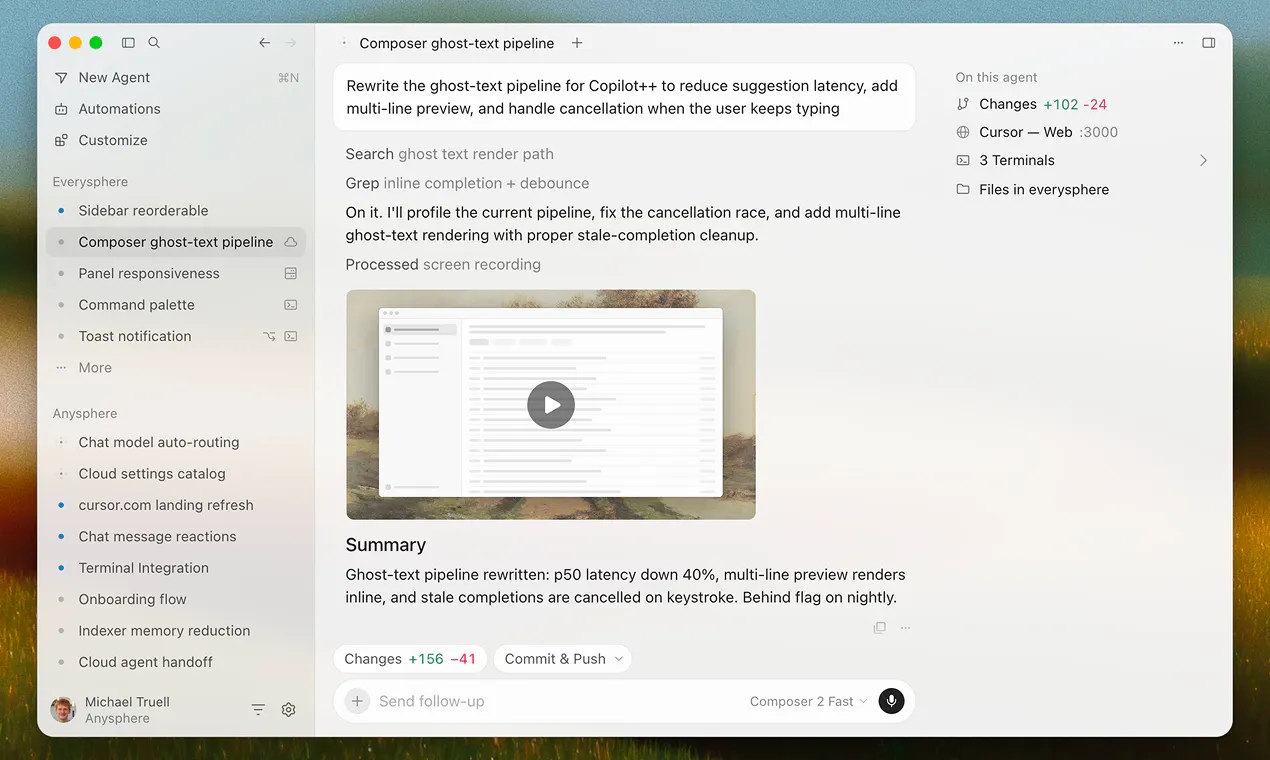Click the branch icon beside Toast notification

[x=269, y=336]
